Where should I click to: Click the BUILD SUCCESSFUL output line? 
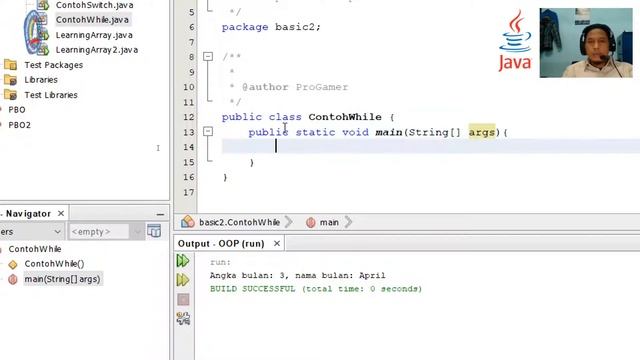pos(316,289)
